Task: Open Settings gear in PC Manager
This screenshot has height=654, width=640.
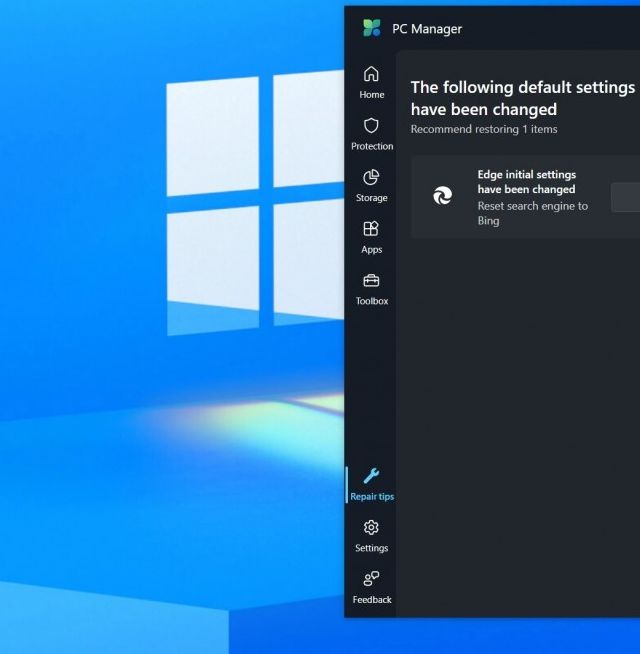Action: click(x=371, y=536)
